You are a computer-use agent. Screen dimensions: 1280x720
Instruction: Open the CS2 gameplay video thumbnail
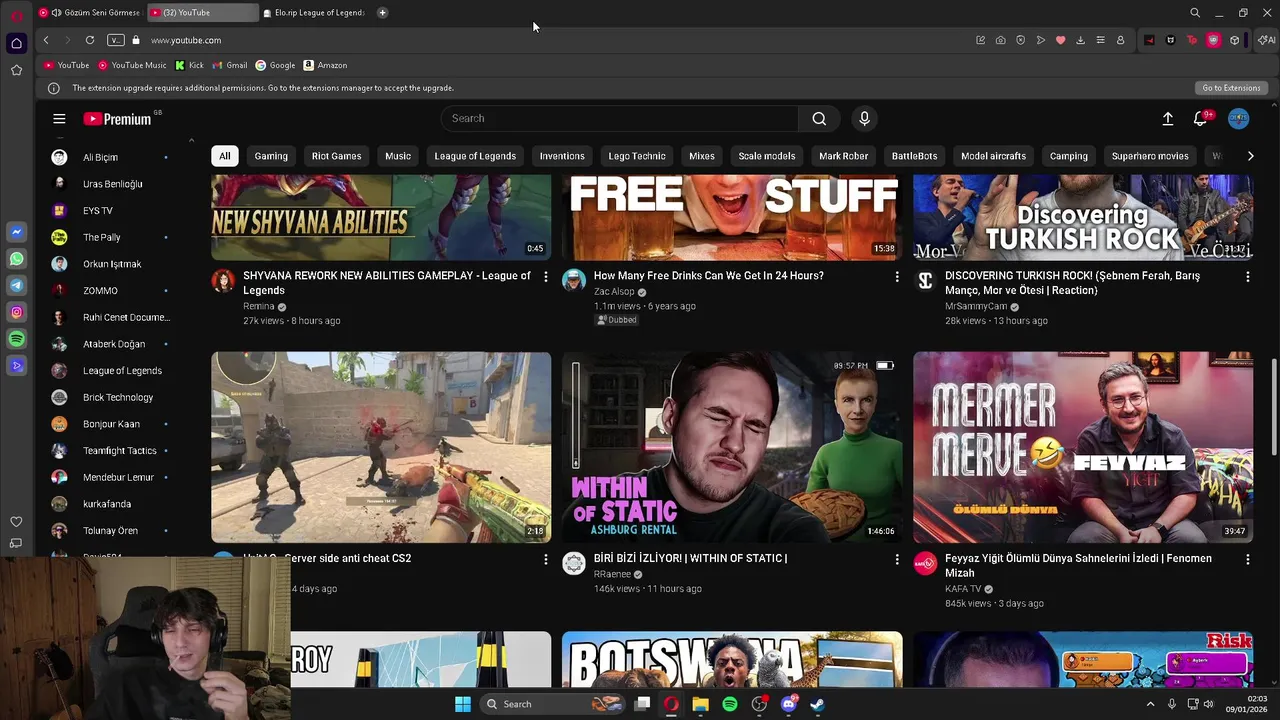[x=381, y=447]
